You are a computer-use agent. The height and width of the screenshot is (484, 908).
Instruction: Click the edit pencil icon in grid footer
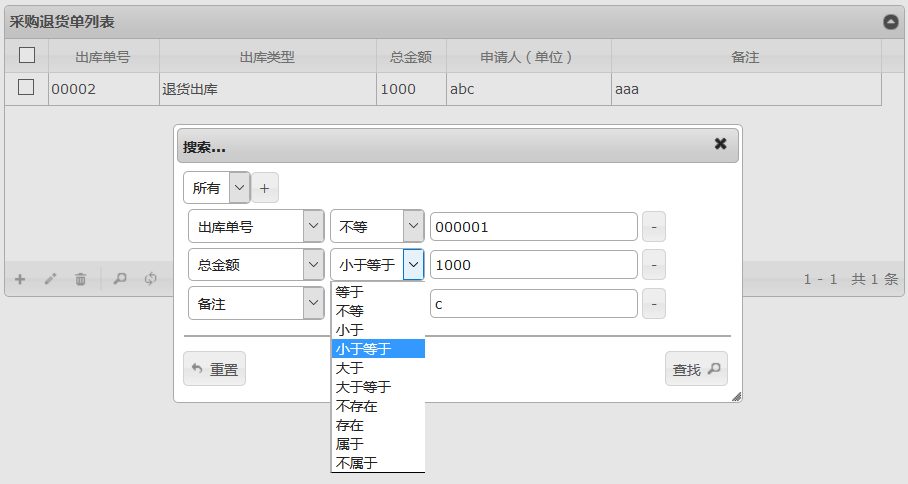(x=50, y=279)
